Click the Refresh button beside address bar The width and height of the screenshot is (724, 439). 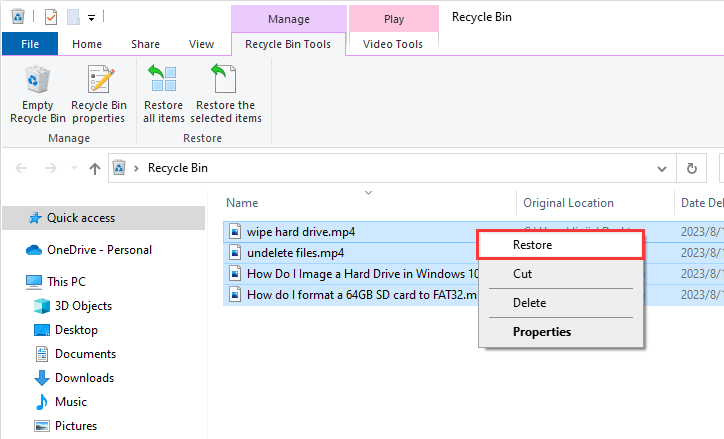[691, 169]
